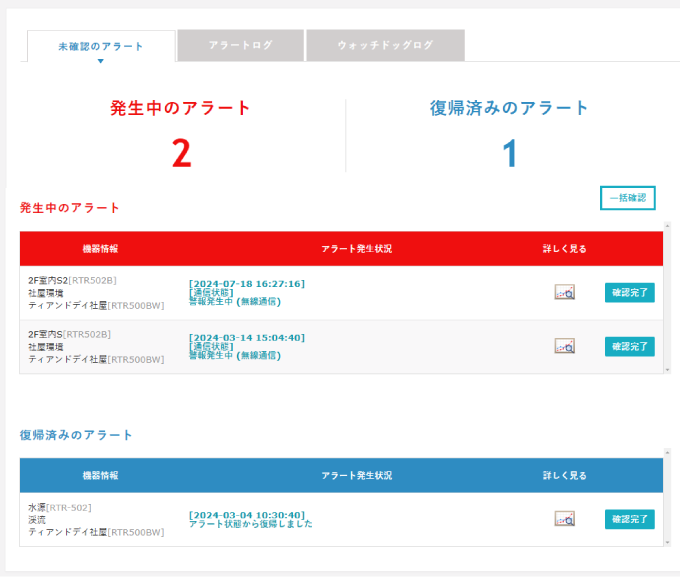680x580 pixels.
Task: Open the 2024-03-04 10:30:40 recovery timestamp
Action: pyautogui.click(x=246, y=514)
